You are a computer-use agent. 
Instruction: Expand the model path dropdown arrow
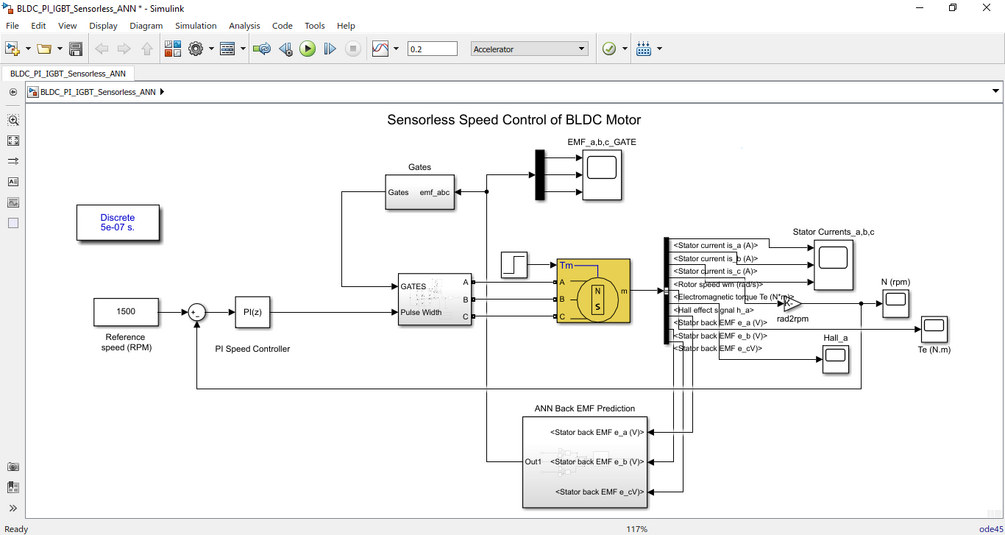tap(995, 92)
